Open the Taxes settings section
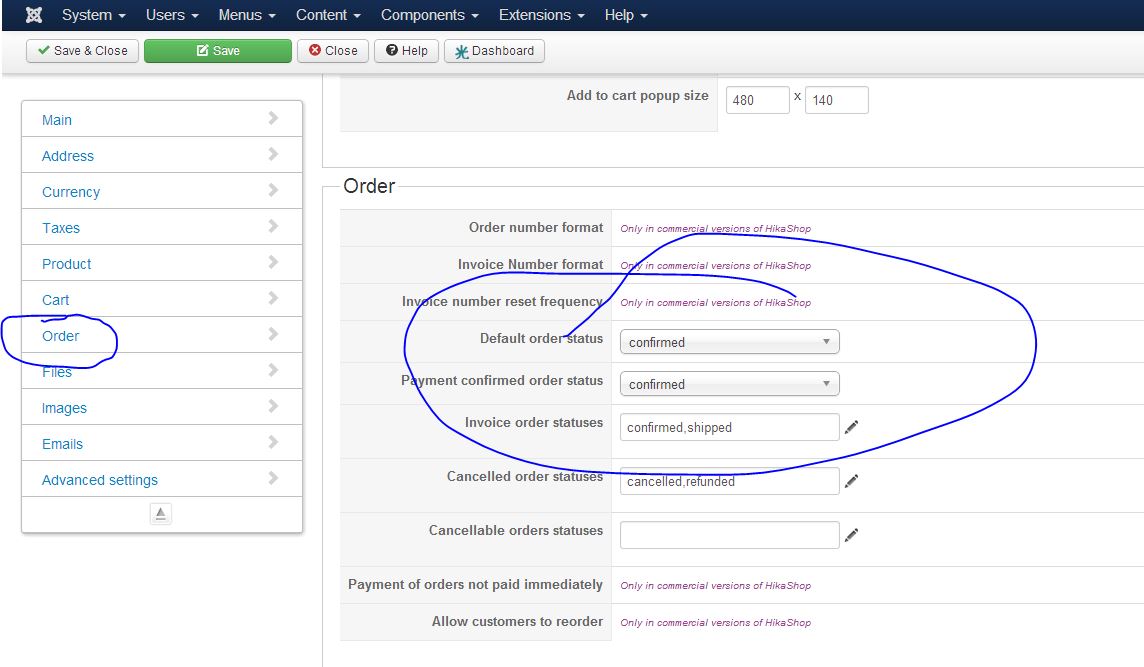Image resolution: width=1144 pixels, height=667 pixels. (x=61, y=228)
